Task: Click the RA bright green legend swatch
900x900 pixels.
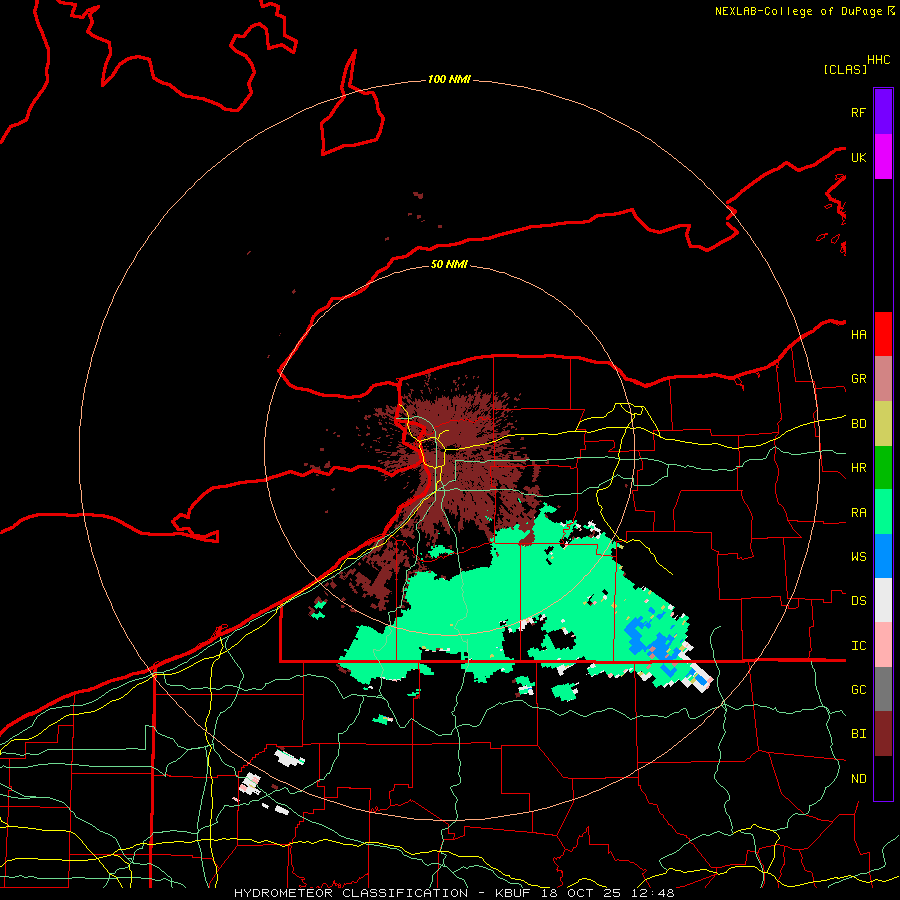Action: pos(883,512)
